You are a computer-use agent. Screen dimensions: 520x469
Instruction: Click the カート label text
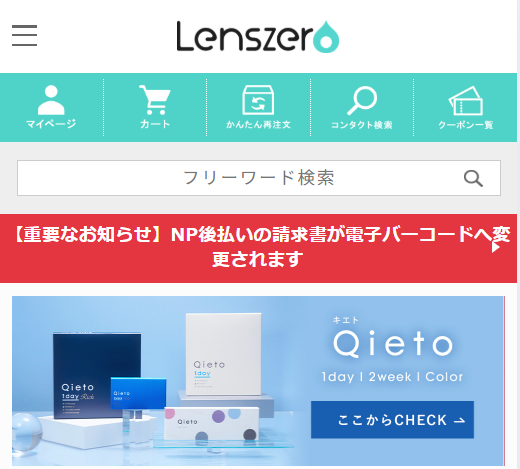click(x=155, y=124)
